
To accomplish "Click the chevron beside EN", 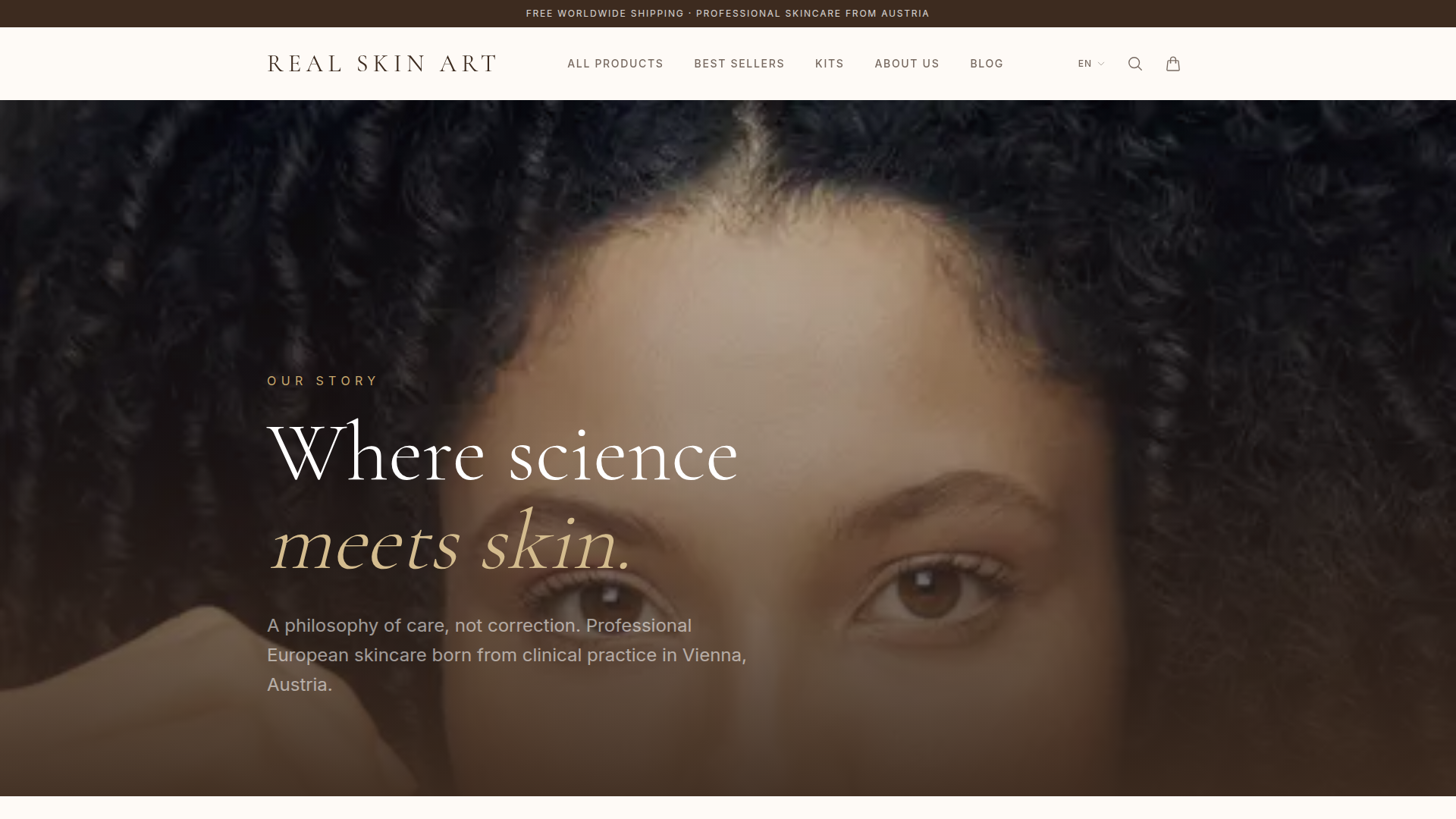I will (x=1101, y=64).
